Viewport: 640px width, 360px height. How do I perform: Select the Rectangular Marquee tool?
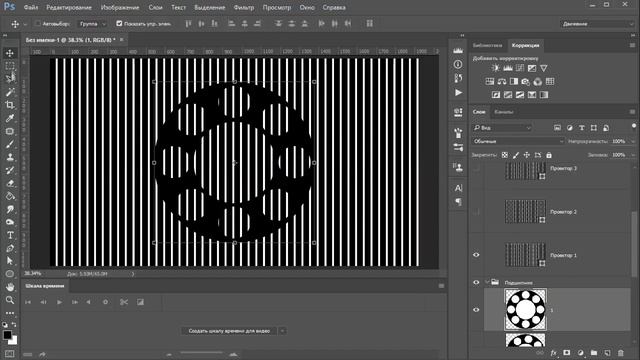[x=10, y=66]
